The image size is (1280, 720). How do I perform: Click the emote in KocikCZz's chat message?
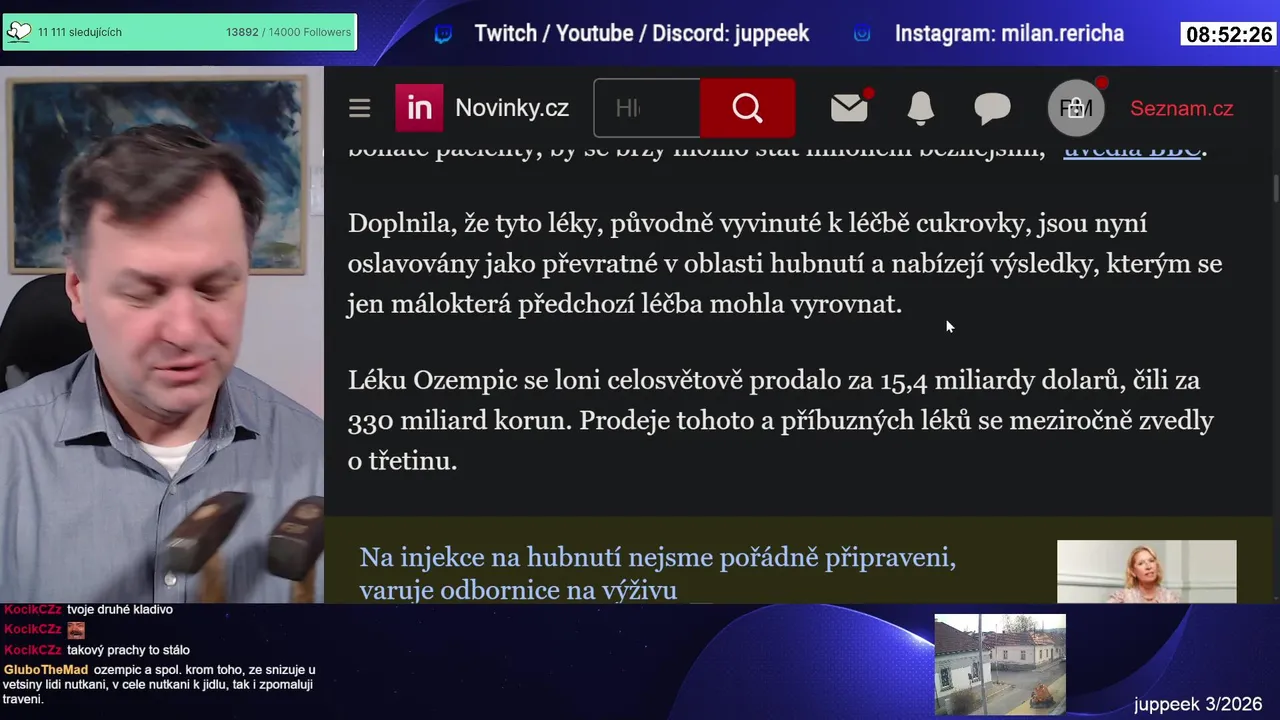pyautogui.click(x=76, y=630)
